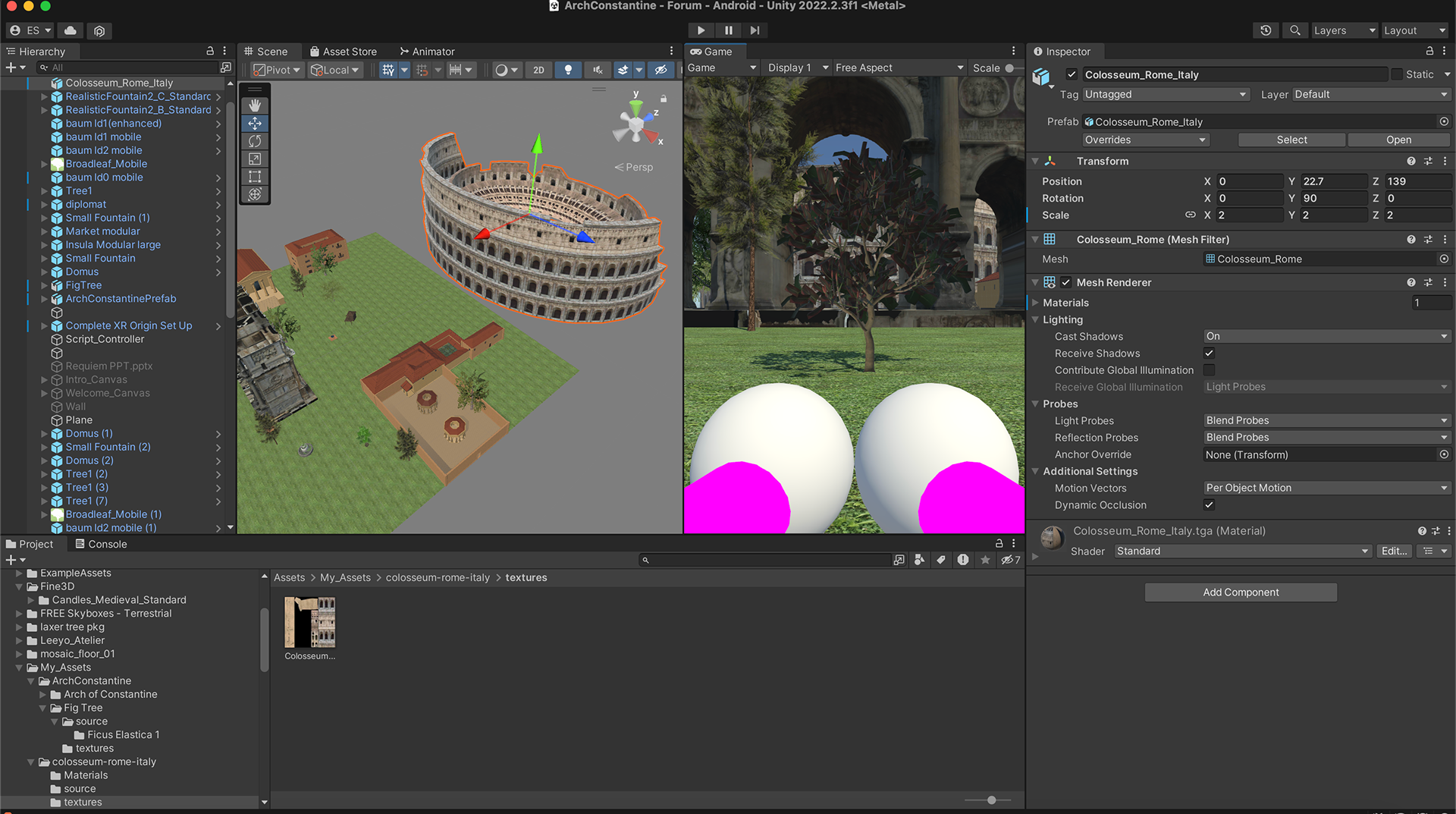The width and height of the screenshot is (1456, 814).
Task: Toggle the Static checkbox
Action: (1397, 74)
